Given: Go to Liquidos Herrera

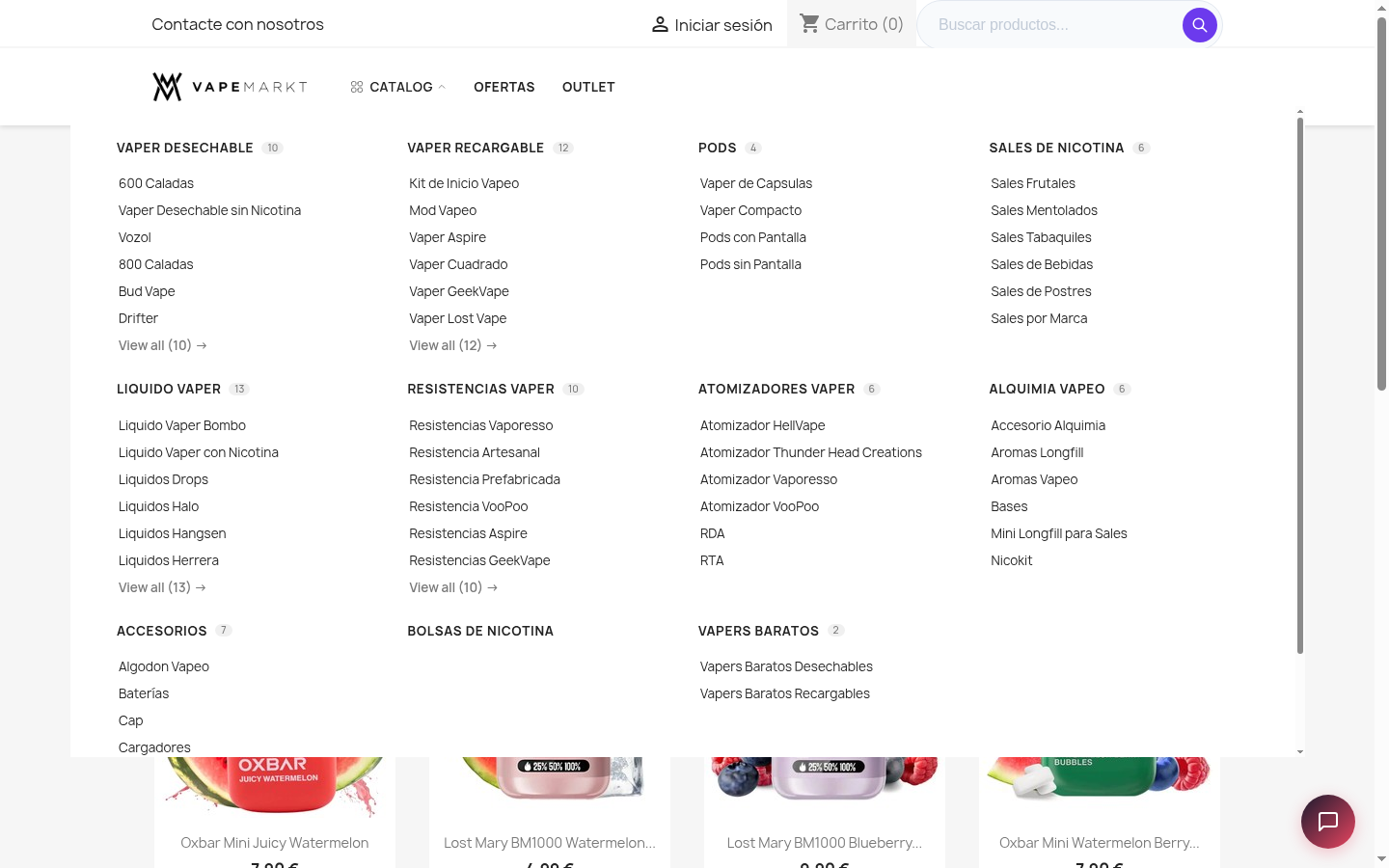Looking at the screenshot, I should (169, 560).
